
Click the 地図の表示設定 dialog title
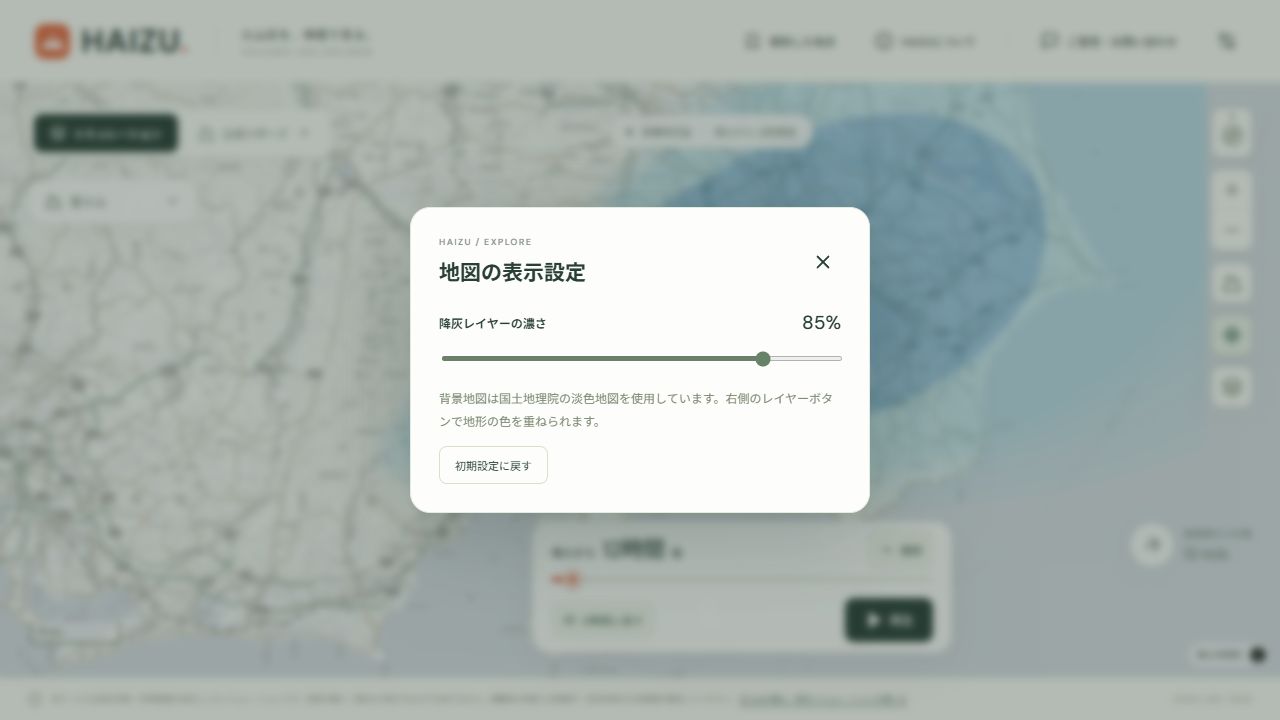coord(512,272)
